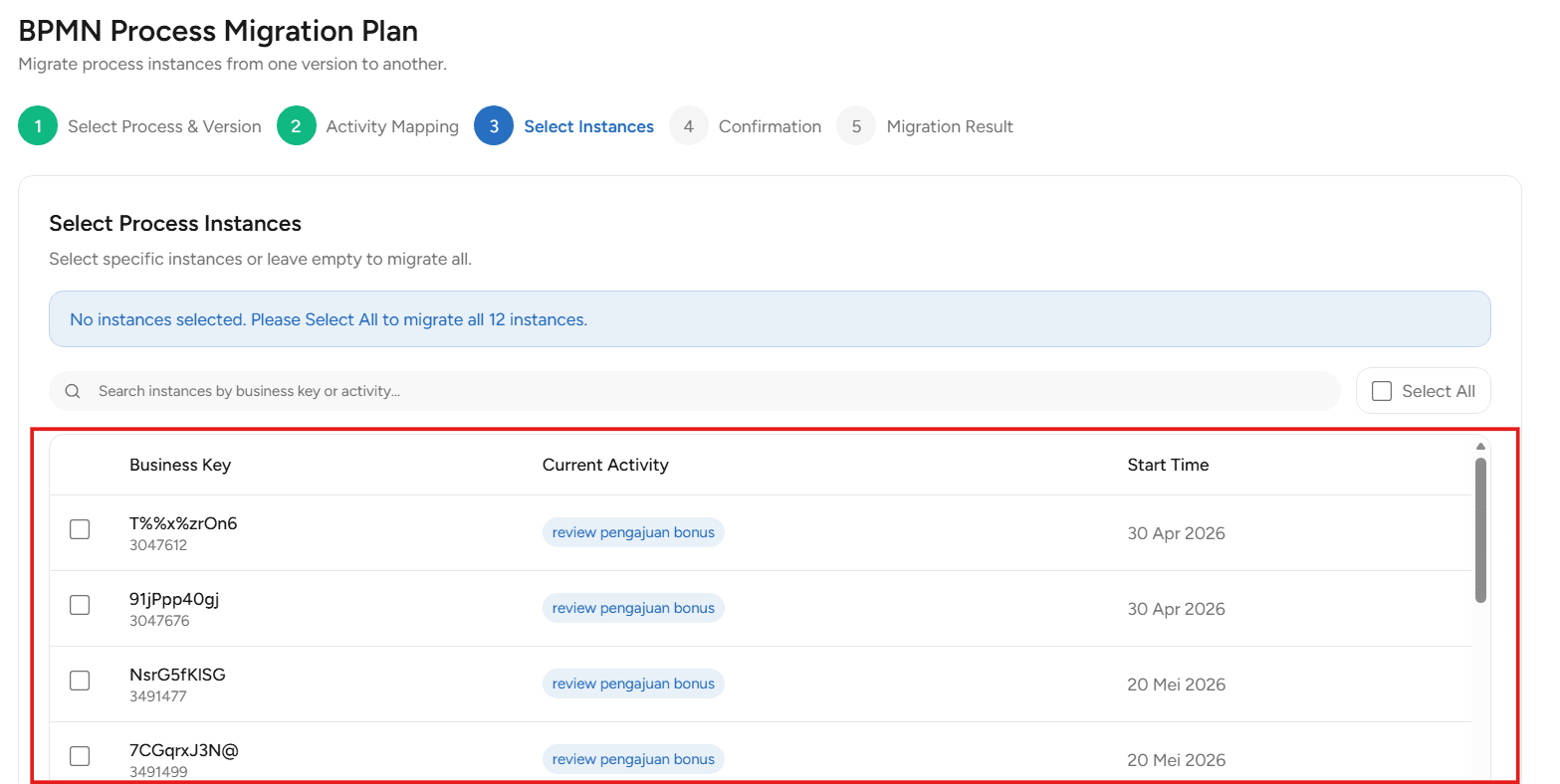The width and height of the screenshot is (1560, 784).
Task: Go to step 1 circle
Action: (38, 126)
